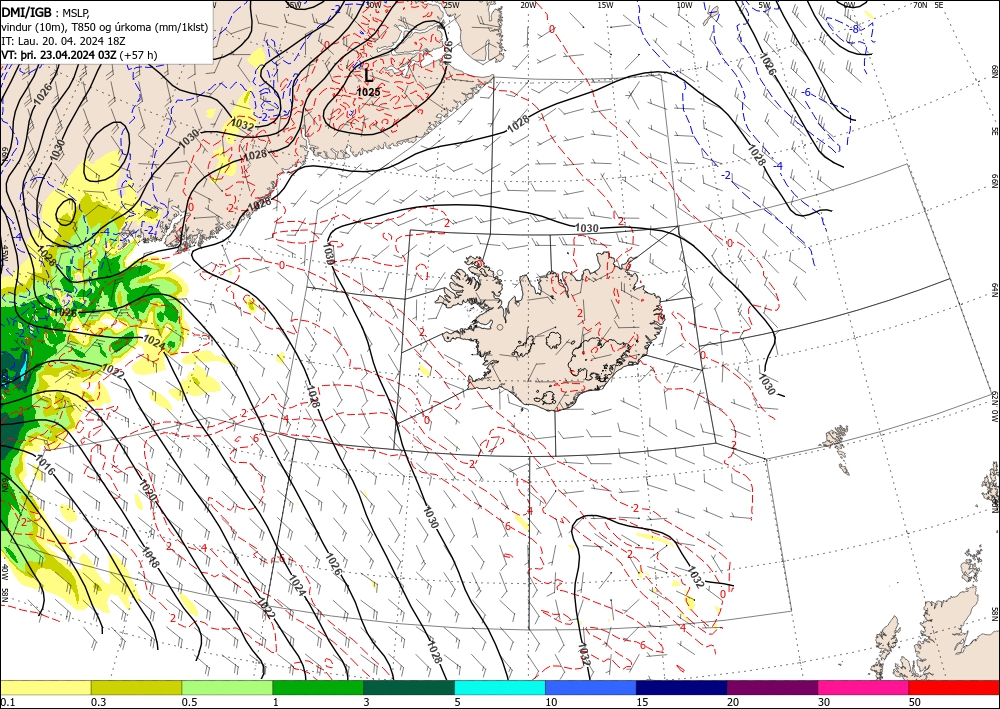Image resolution: width=1000 pixels, height=709 pixels.
Task: Click the blue "-6" temperature contour label
Action: coord(807,92)
